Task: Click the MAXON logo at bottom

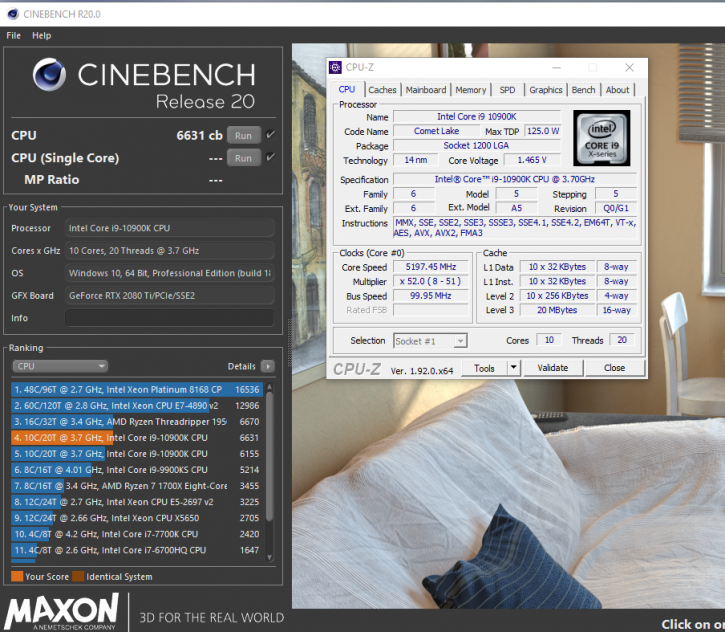Action: [x=61, y=612]
